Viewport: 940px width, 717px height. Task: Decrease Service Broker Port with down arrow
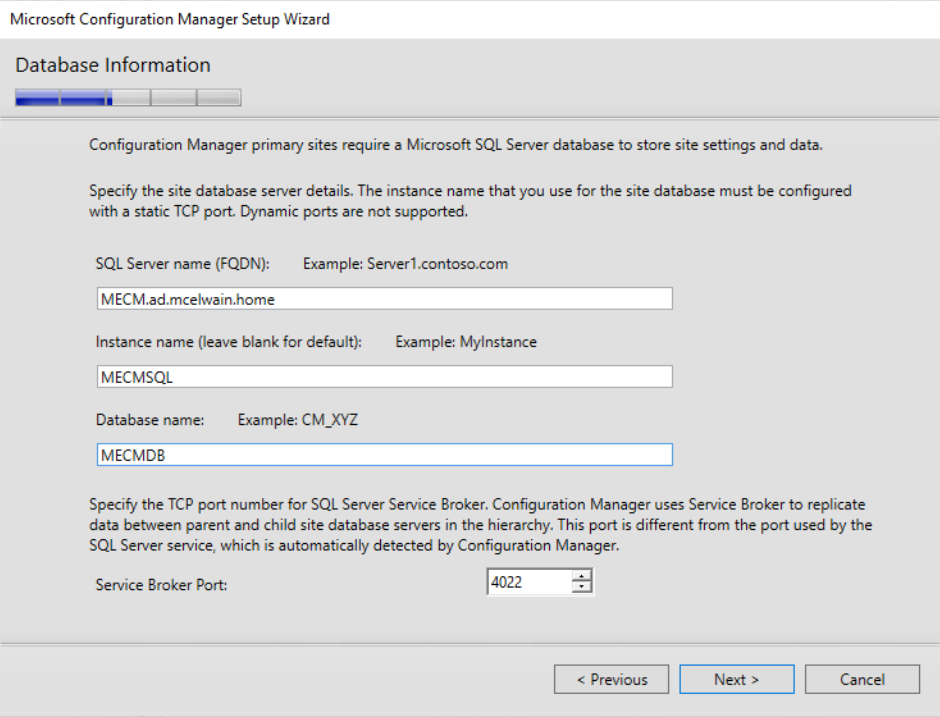[x=582, y=588]
